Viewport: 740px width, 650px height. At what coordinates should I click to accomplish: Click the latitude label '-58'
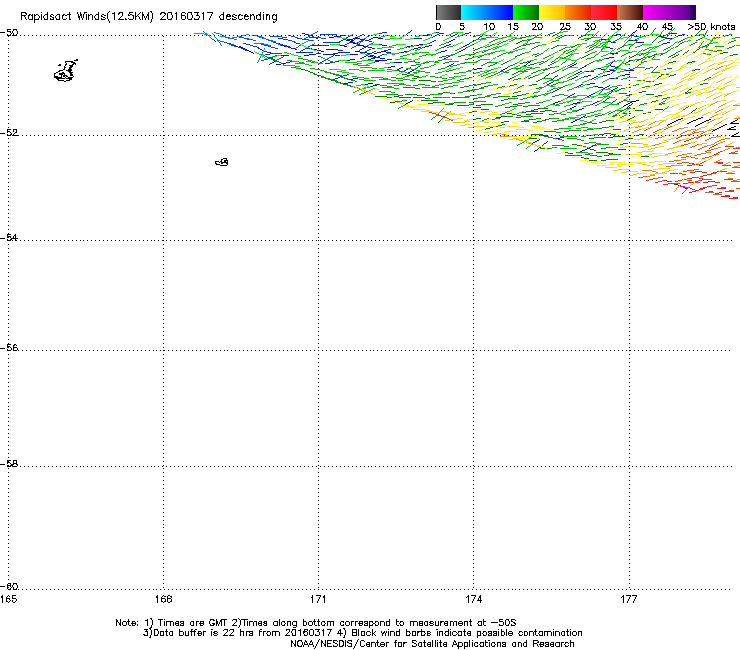click(x=9, y=464)
